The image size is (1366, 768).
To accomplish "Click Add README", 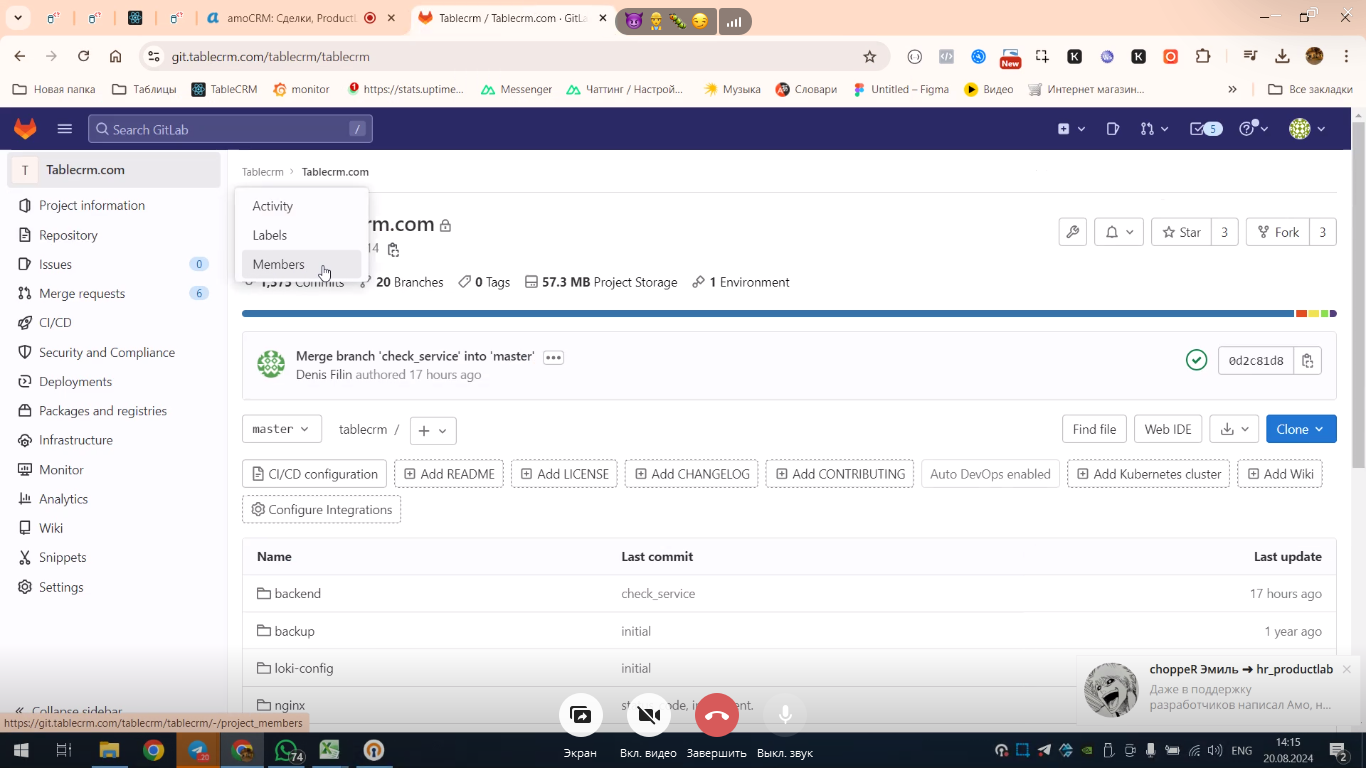I will point(449,474).
